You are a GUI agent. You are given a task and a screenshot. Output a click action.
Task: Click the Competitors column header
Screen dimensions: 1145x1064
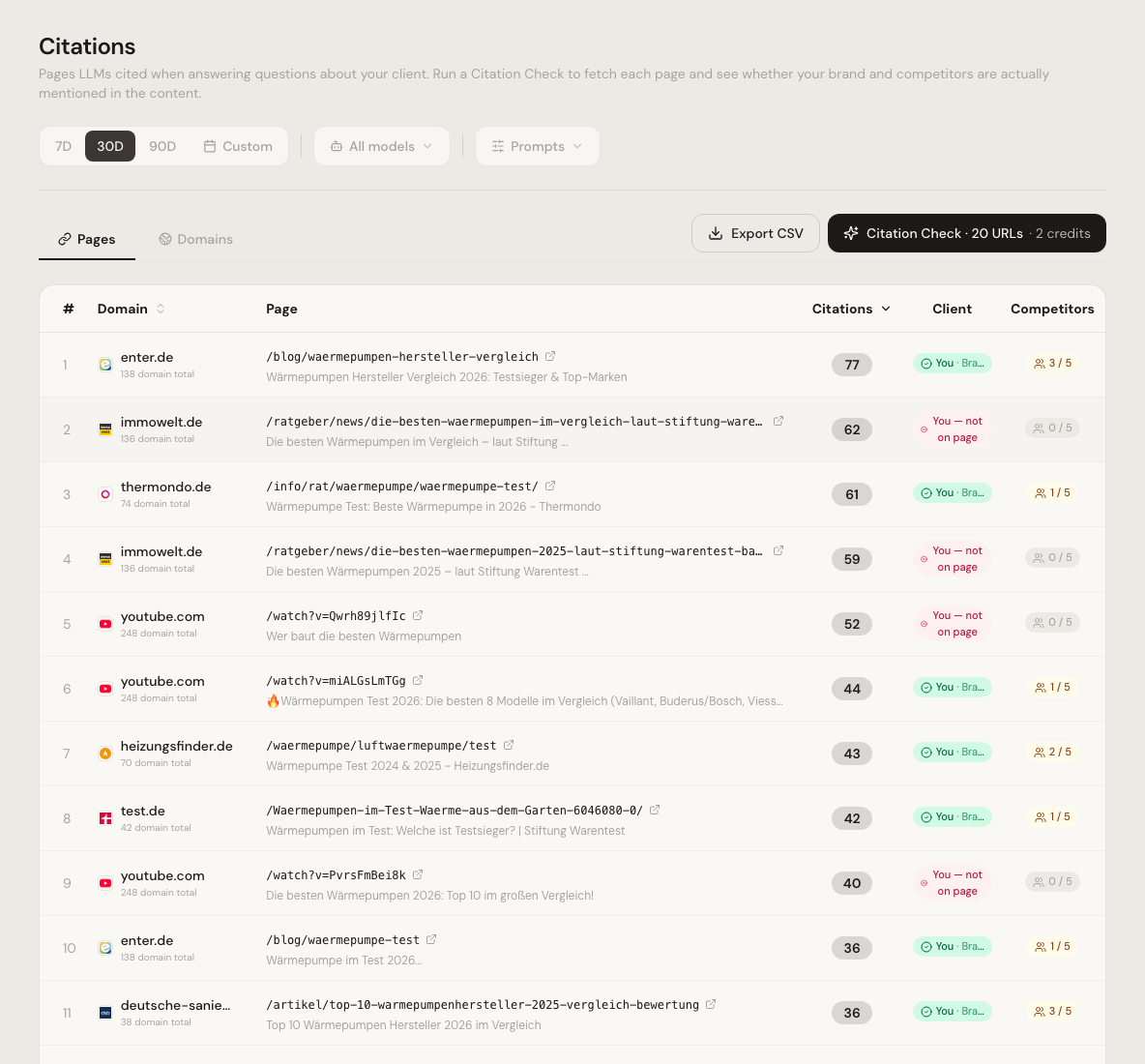coord(1052,309)
